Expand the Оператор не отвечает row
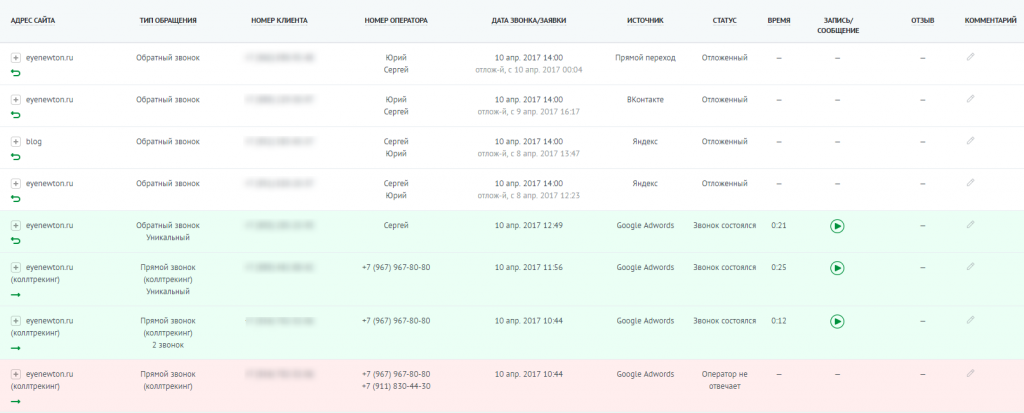The width and height of the screenshot is (1024, 413). 16,374
